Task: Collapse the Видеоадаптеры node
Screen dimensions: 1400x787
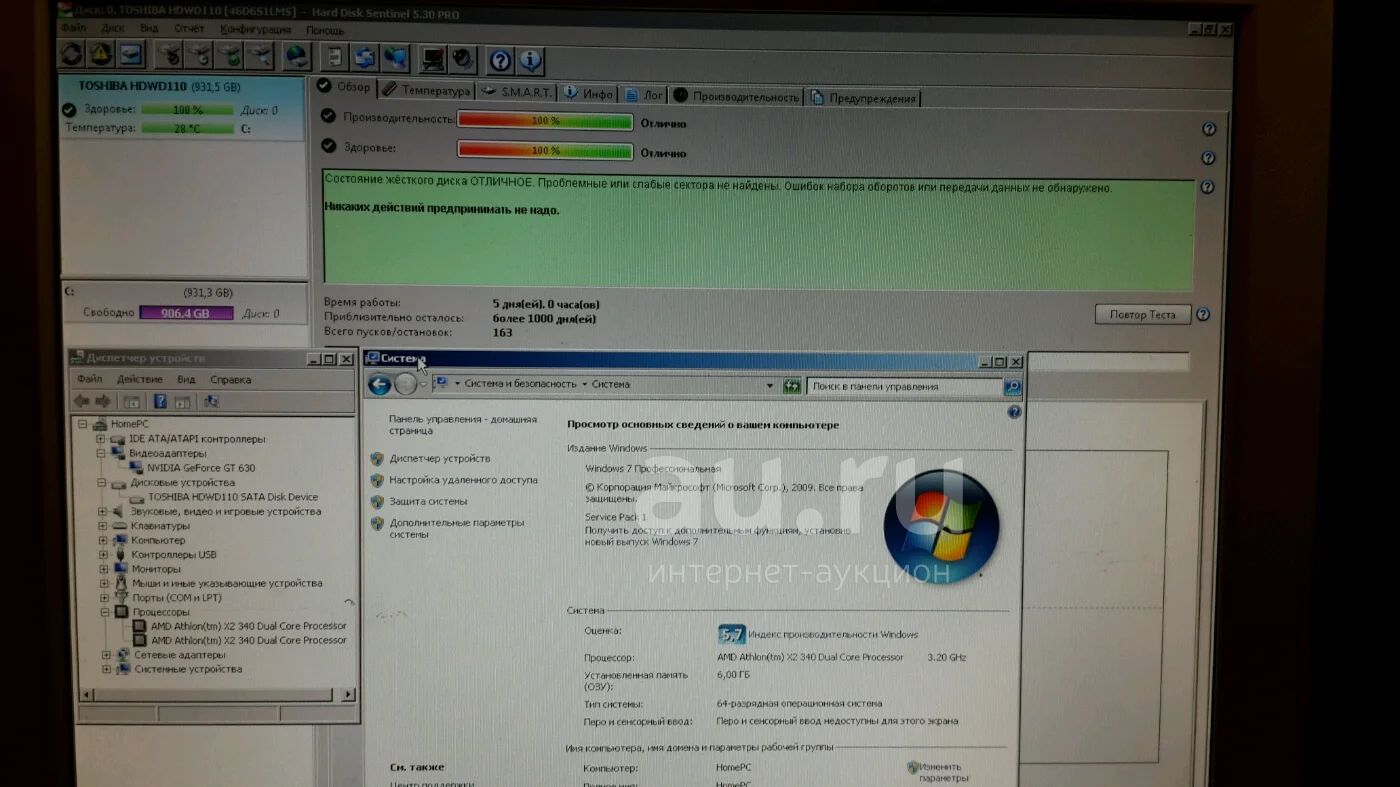Action: click(x=100, y=453)
